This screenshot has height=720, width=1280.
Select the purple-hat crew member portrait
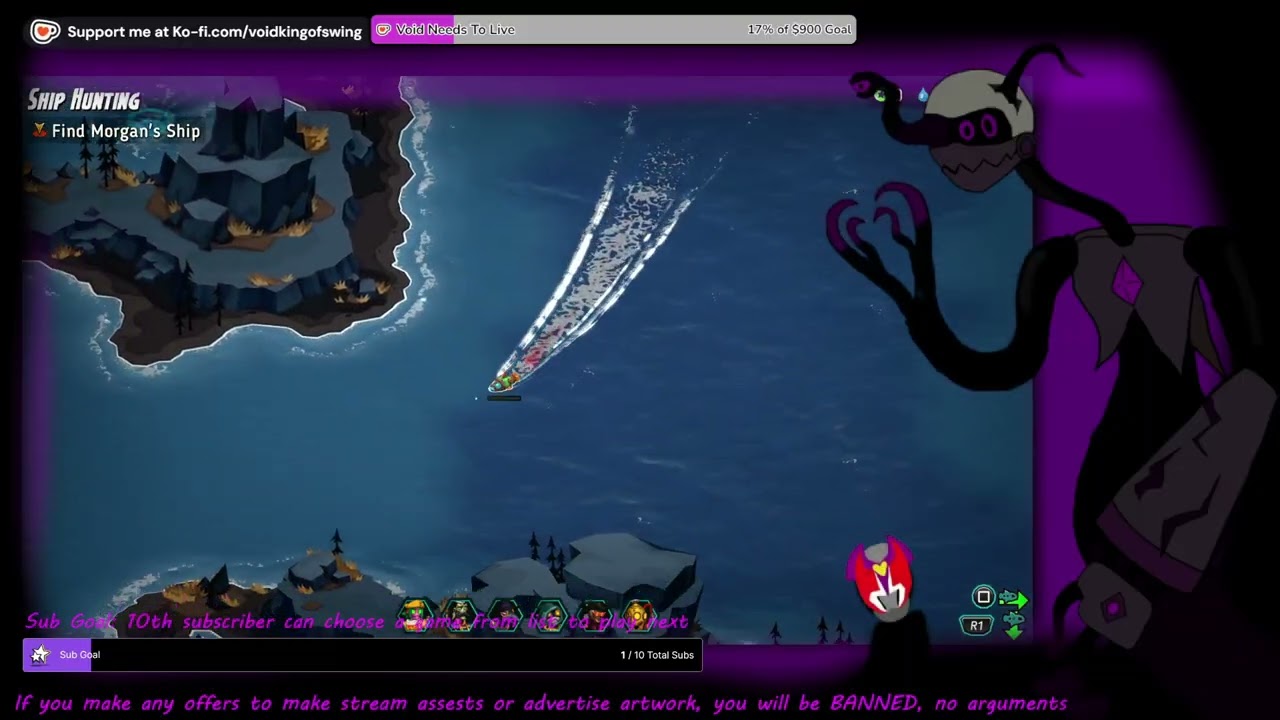click(x=505, y=613)
